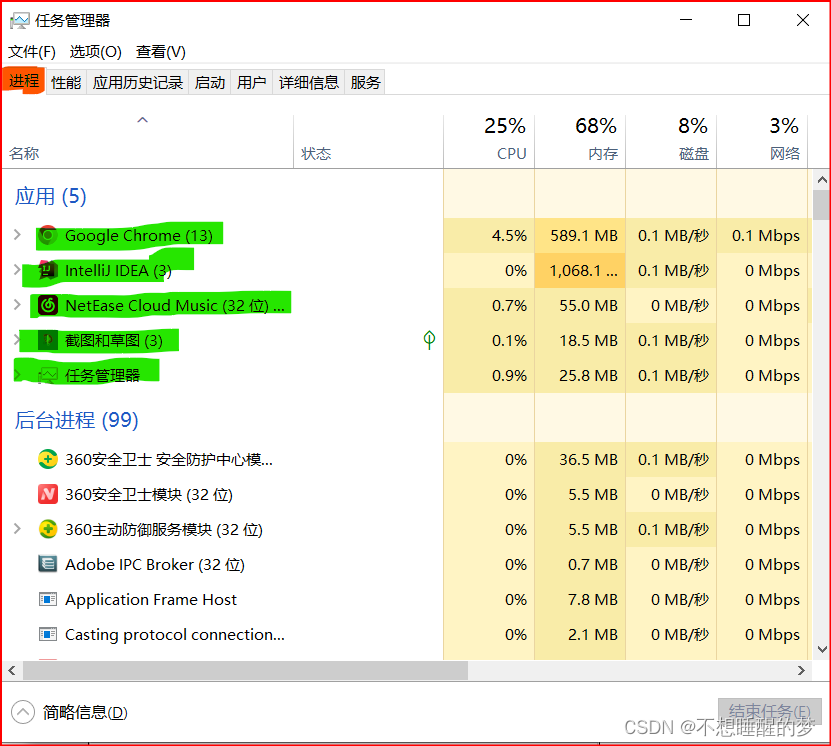Click the 结束任务 button
Viewport: 831px width, 746px height.
tap(770, 712)
